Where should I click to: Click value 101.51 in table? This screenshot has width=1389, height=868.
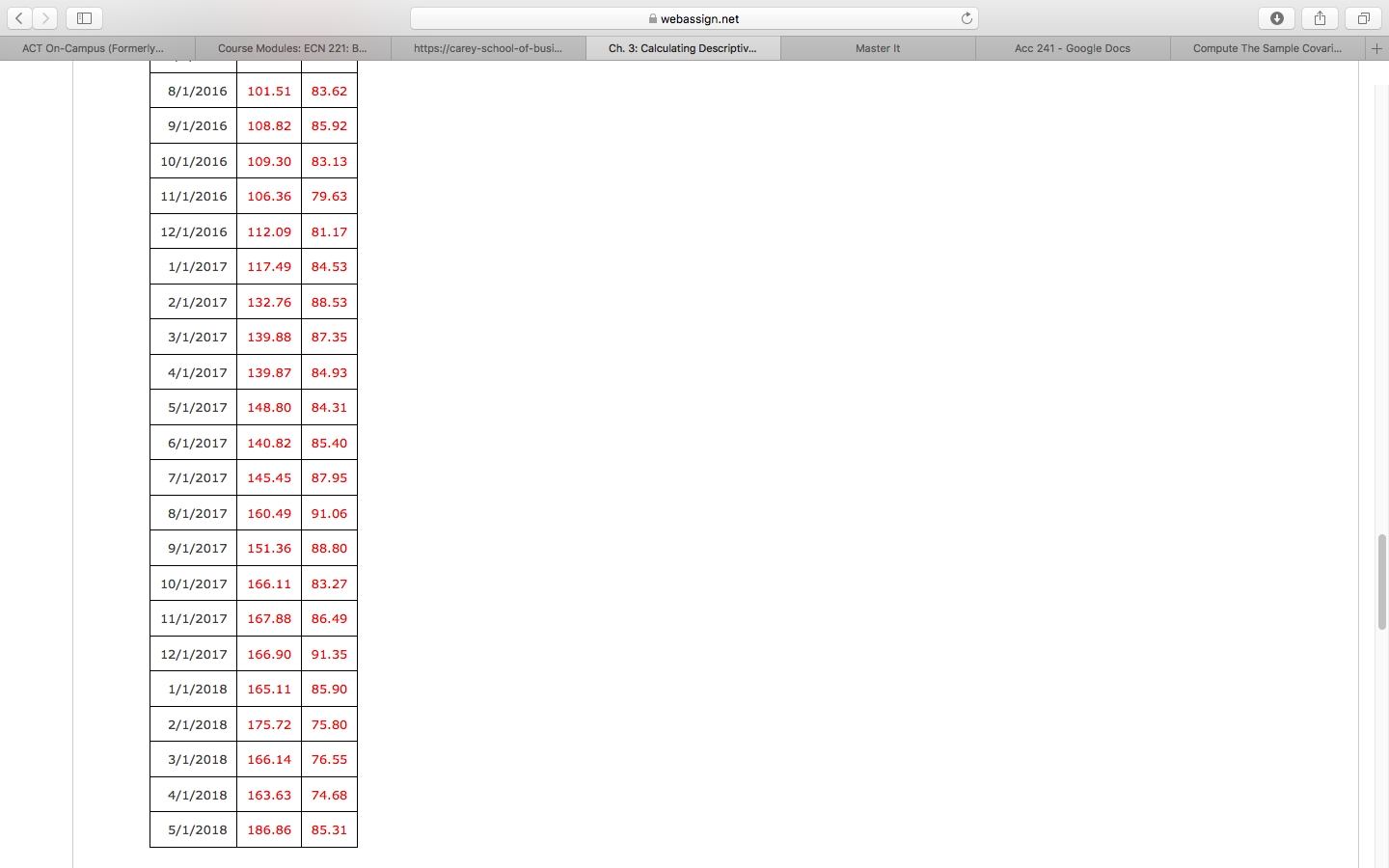click(269, 91)
